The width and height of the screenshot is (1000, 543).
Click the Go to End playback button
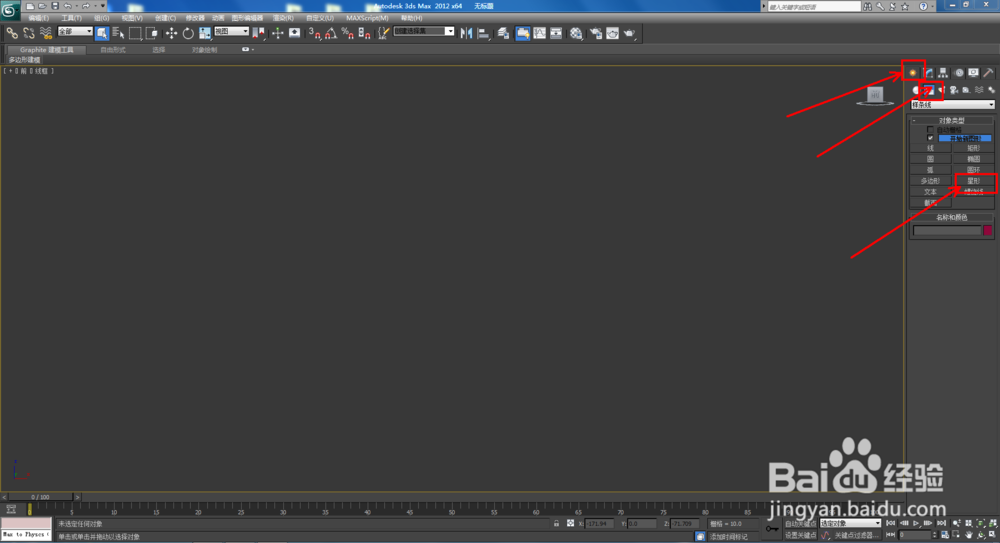[941, 523]
